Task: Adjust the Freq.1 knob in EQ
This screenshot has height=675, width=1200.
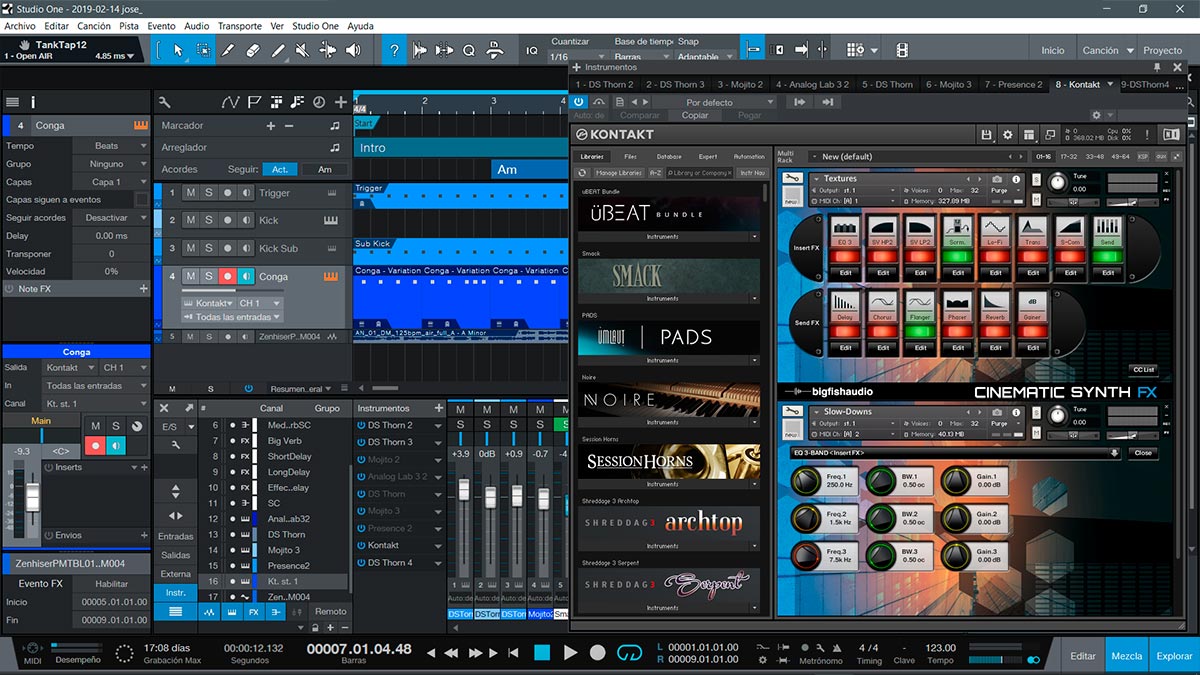Action: [x=804, y=482]
